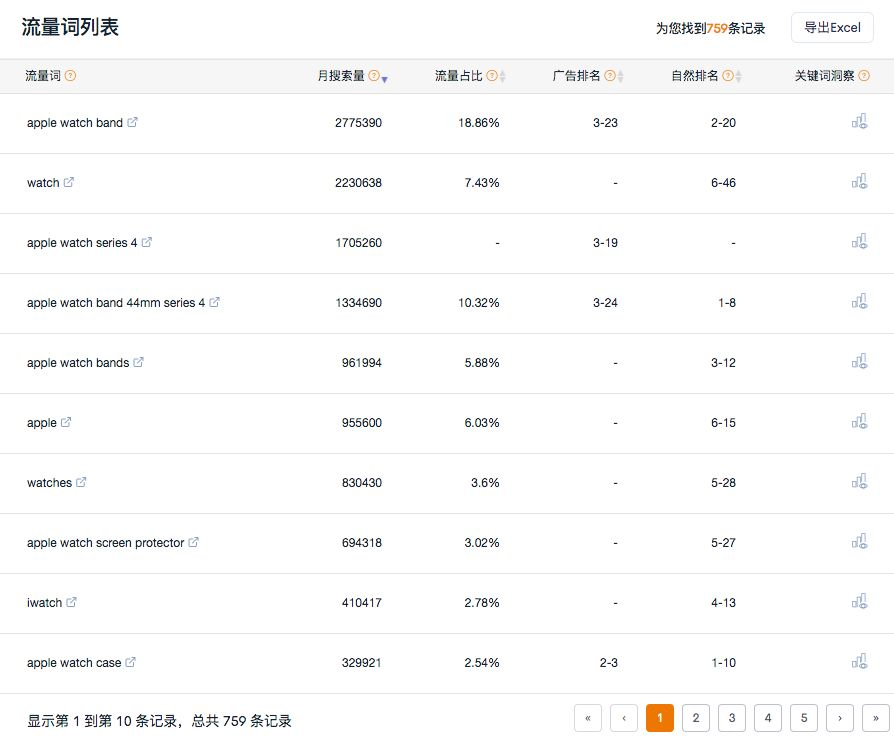Viewport: 894px width, 746px height.
Task: Go to next page arrow
Action: pyautogui.click(x=839, y=718)
